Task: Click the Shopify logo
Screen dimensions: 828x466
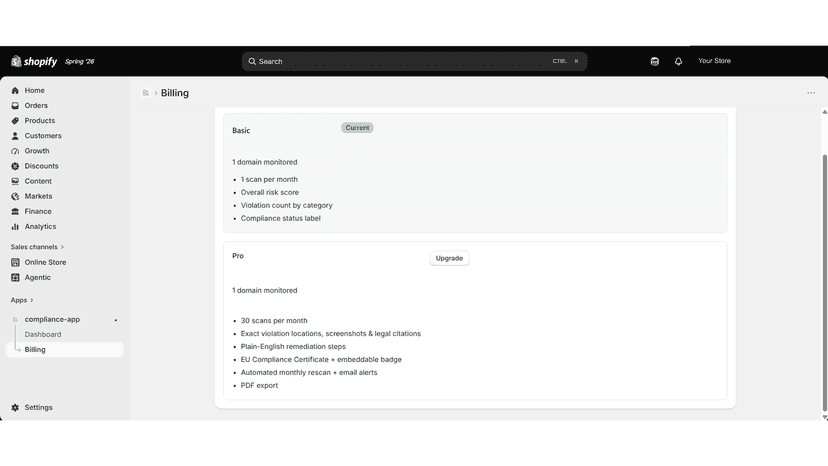Action: pos(34,61)
